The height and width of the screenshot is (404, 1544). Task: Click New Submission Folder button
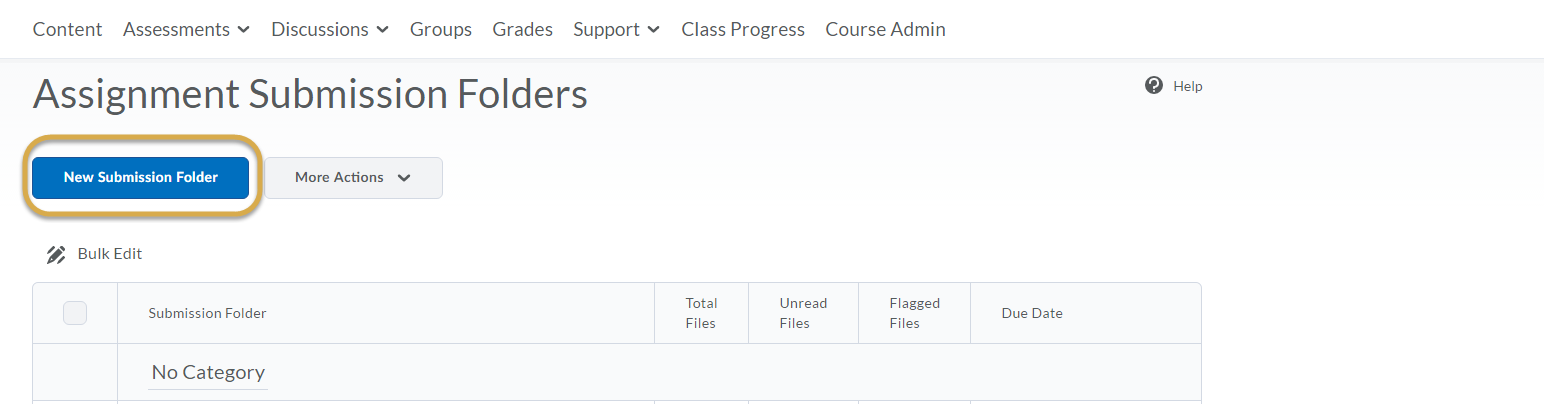tap(141, 177)
